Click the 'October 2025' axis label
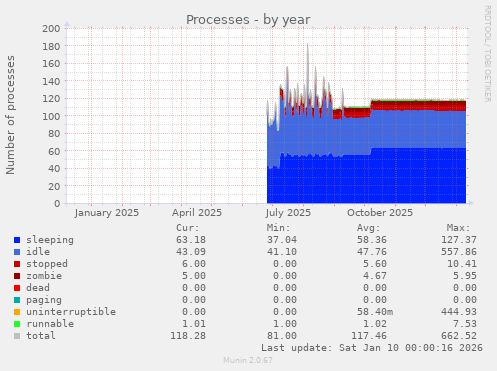This screenshot has height=371, width=497. coord(380,213)
